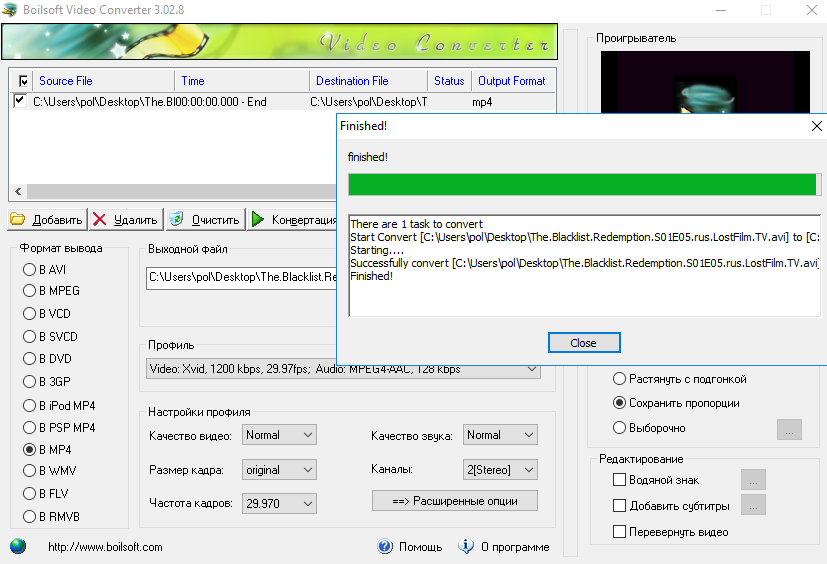Open Размер кадра dropdown
Viewport: 827px width, 564px height.
(279, 470)
